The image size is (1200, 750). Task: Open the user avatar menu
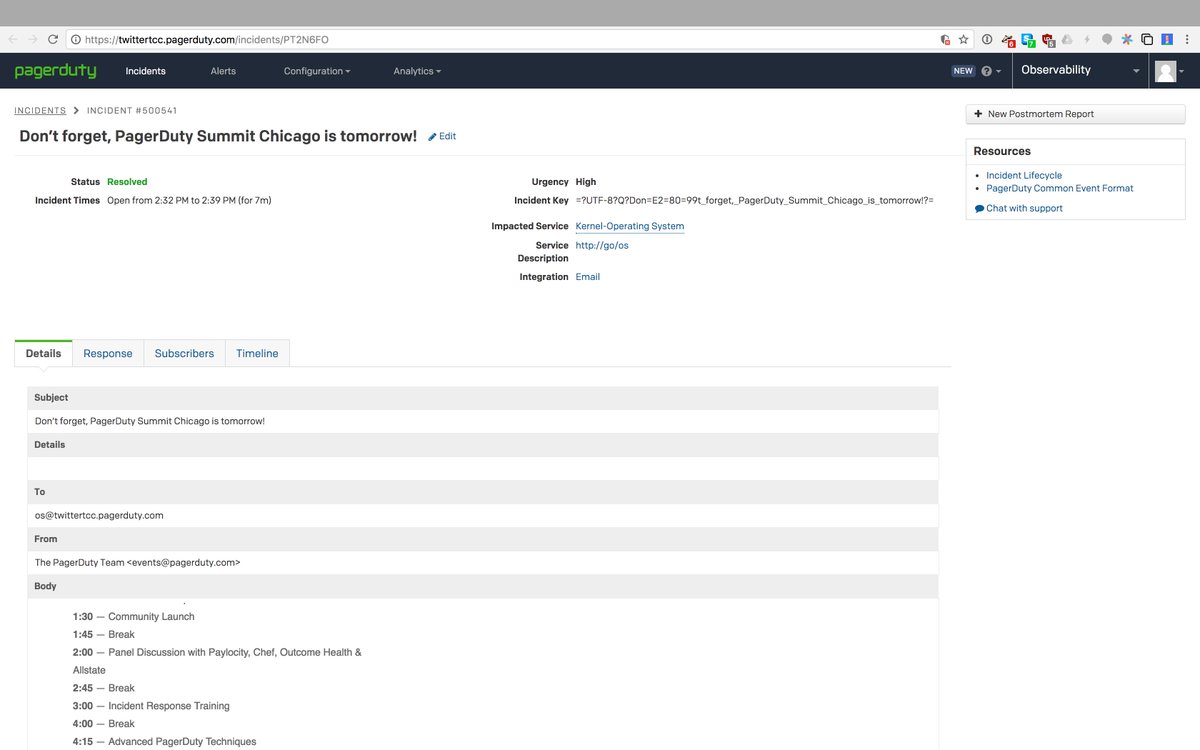click(1169, 71)
